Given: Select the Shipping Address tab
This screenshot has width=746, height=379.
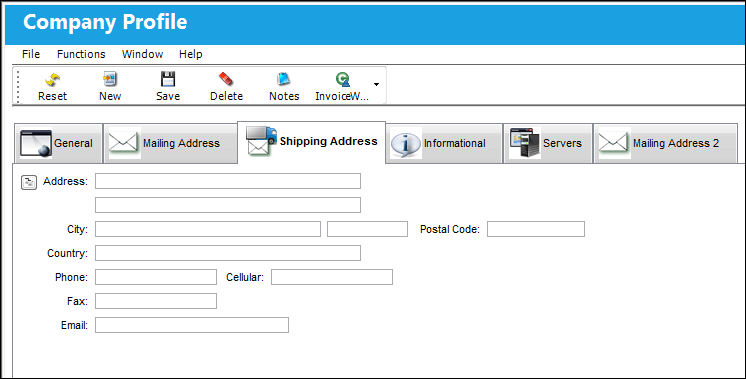Looking at the screenshot, I should [x=311, y=142].
